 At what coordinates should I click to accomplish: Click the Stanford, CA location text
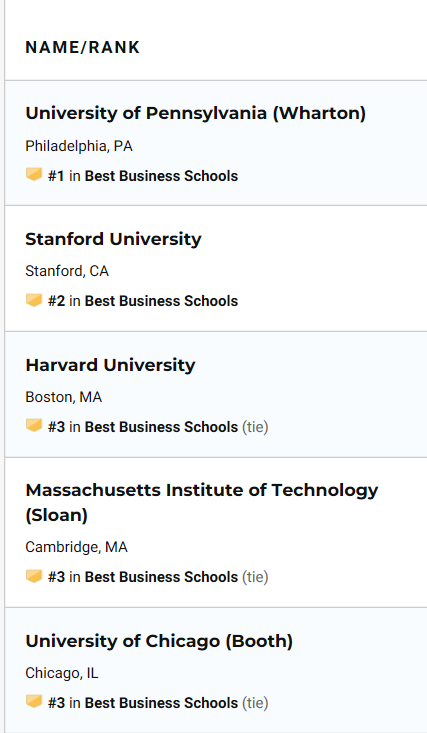pyautogui.click(x=67, y=271)
